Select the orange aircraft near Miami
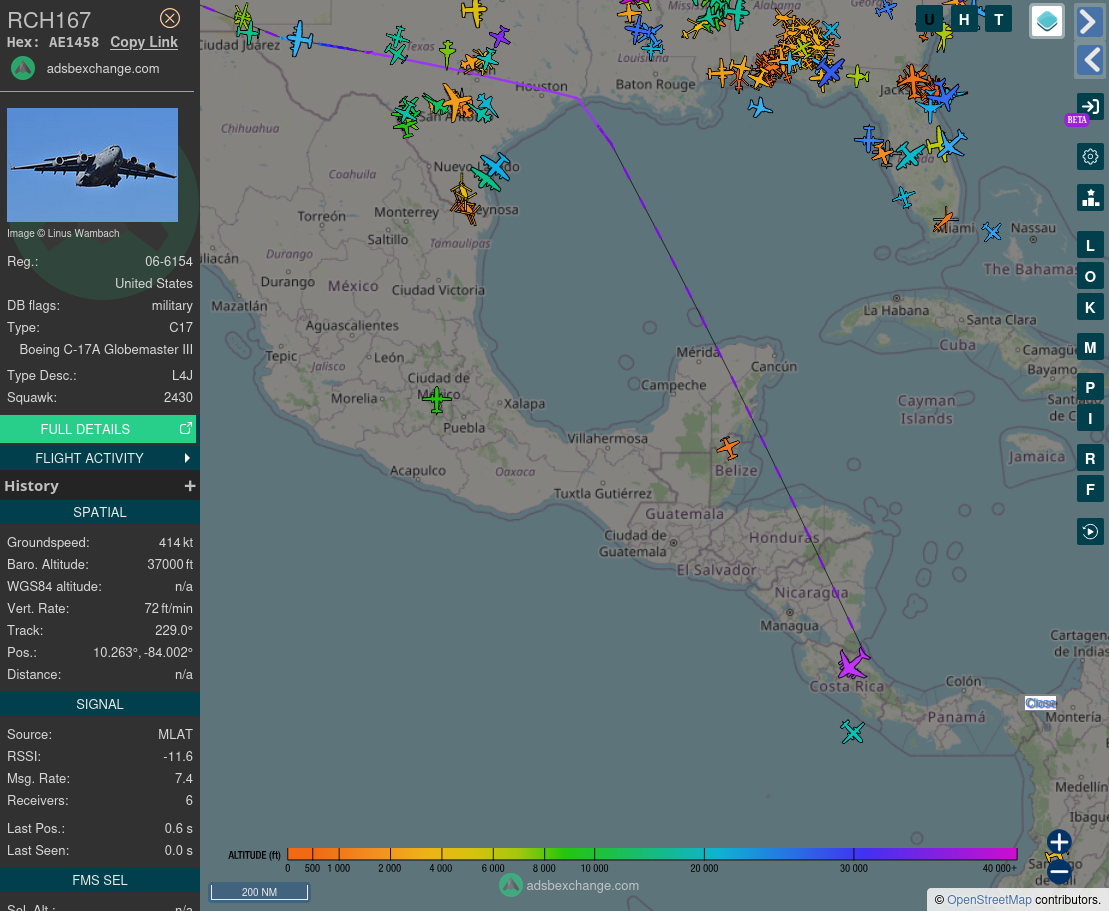Screen dimensions: 1109x911 pos(945,220)
